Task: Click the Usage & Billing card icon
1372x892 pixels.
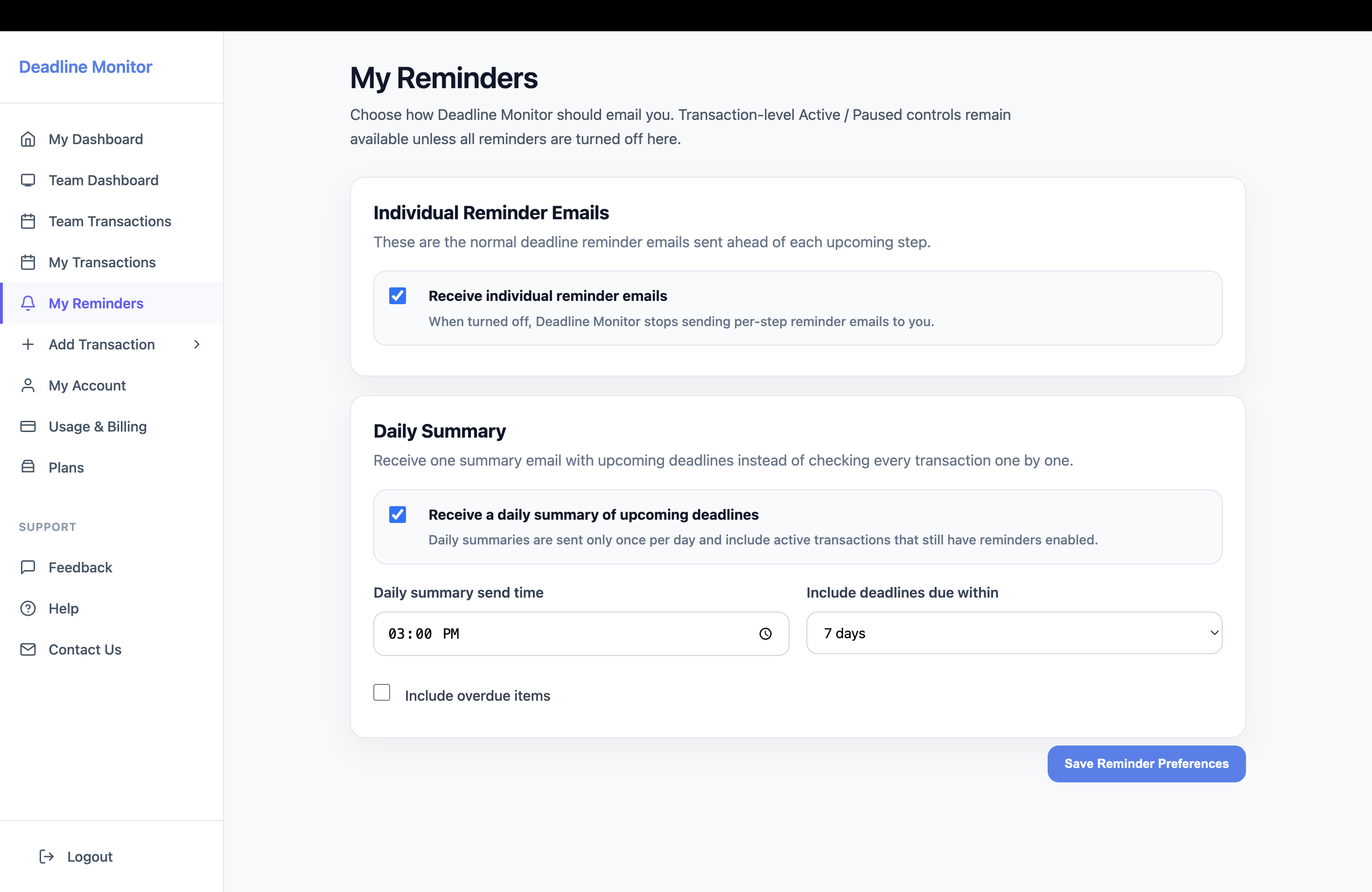Action: coord(29,426)
